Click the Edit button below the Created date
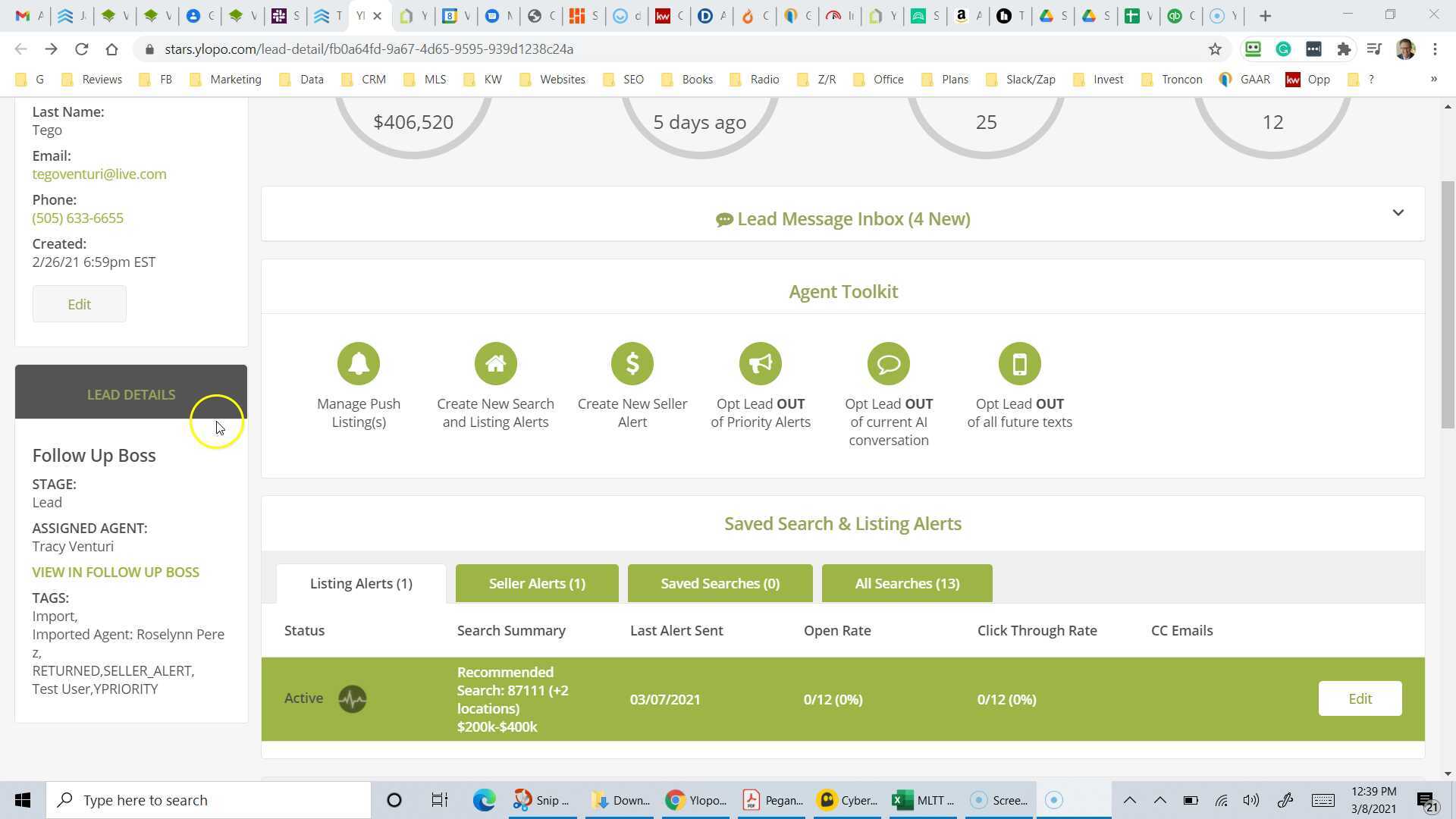Image resolution: width=1456 pixels, height=819 pixels. pos(79,303)
